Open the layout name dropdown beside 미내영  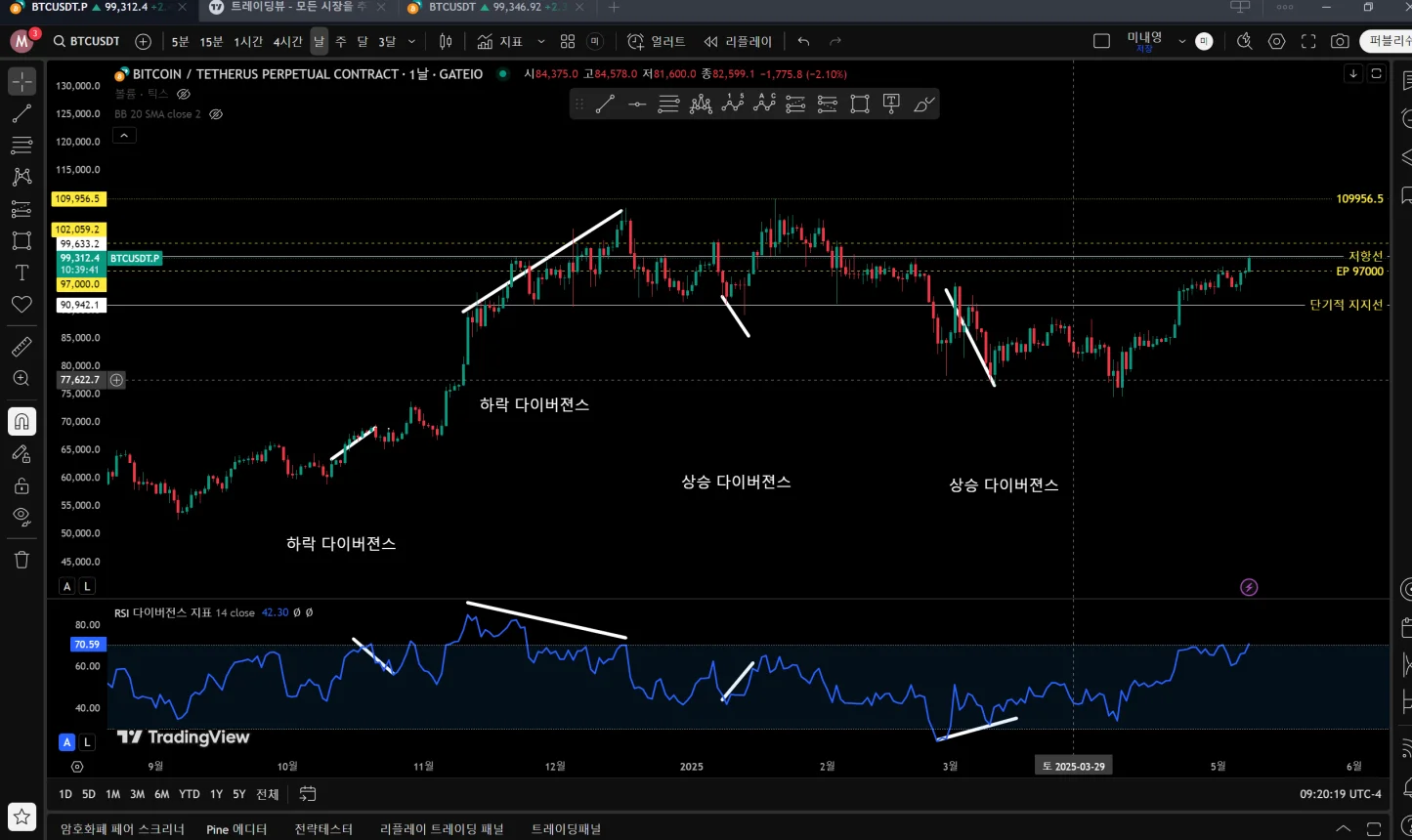pos(1181,41)
